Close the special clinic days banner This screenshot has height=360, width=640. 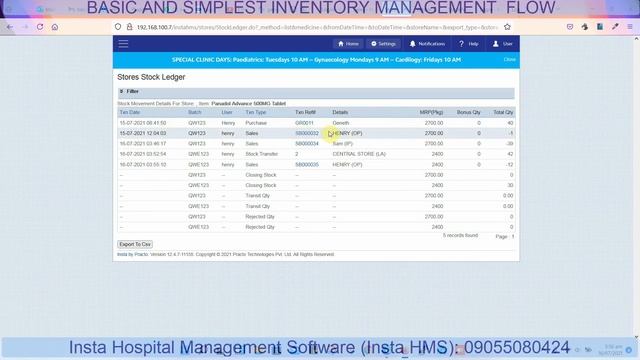(x=509, y=60)
